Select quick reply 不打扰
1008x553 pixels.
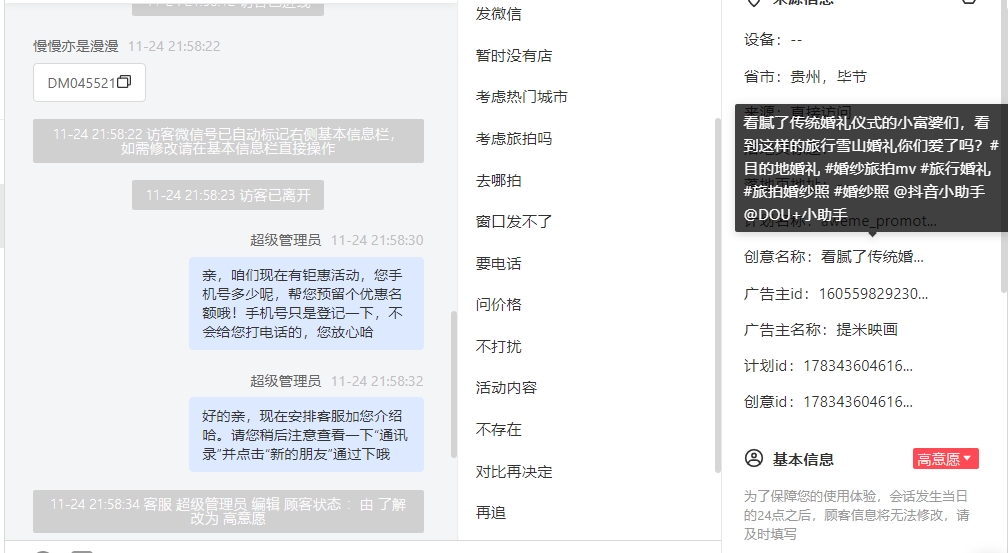tap(498, 346)
